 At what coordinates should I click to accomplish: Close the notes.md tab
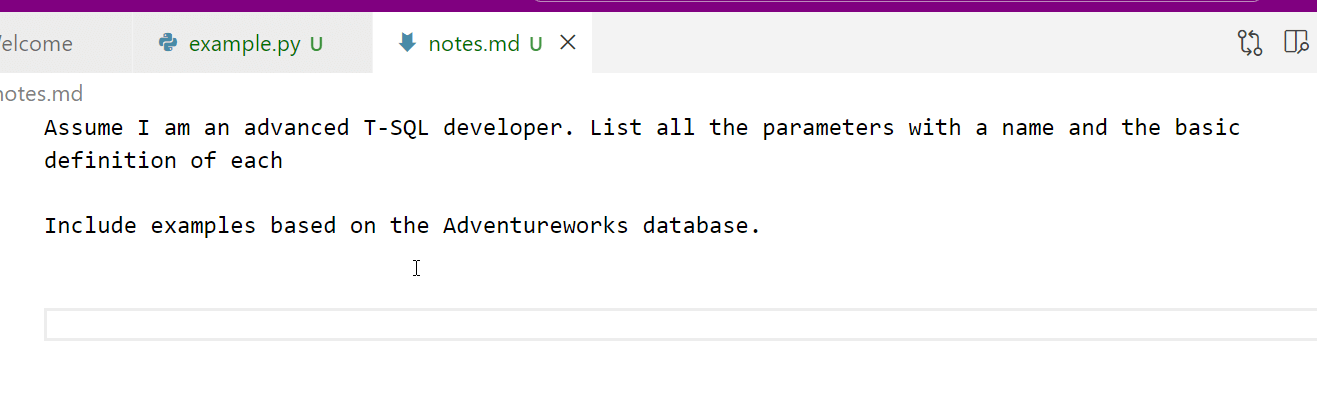click(x=567, y=43)
